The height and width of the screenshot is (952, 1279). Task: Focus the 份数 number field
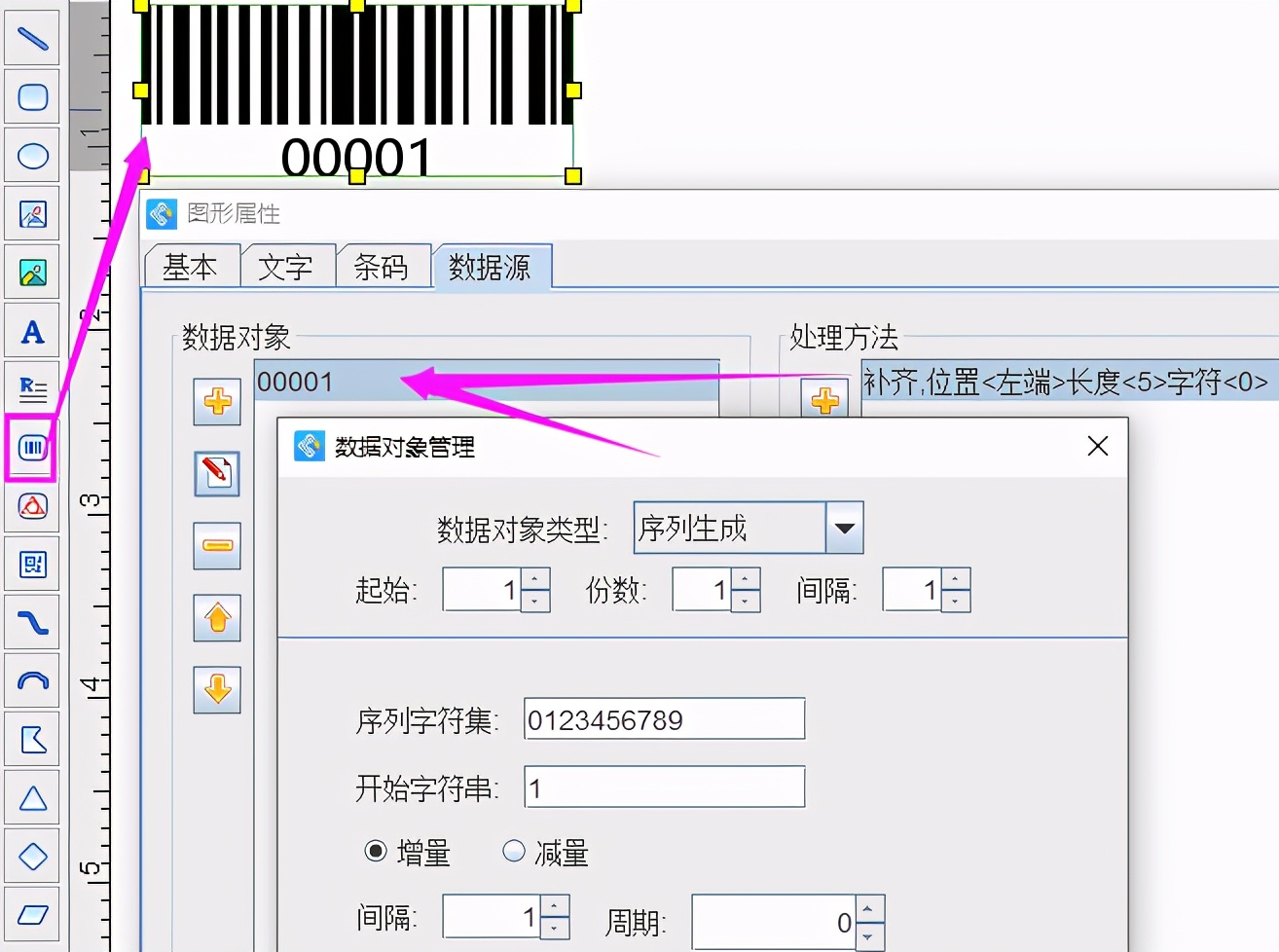pyautogui.click(x=703, y=590)
